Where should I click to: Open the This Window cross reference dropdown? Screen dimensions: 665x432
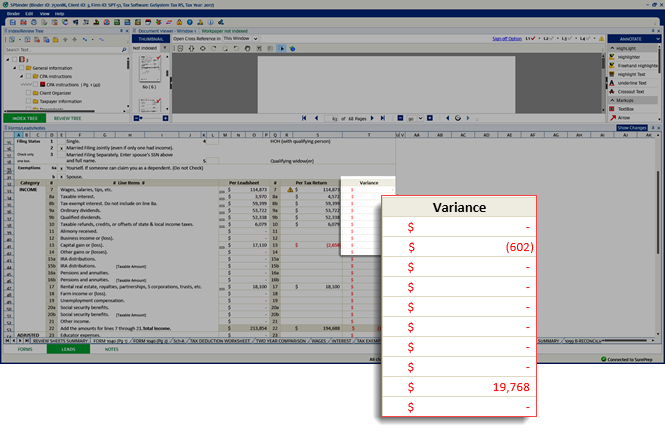point(256,39)
